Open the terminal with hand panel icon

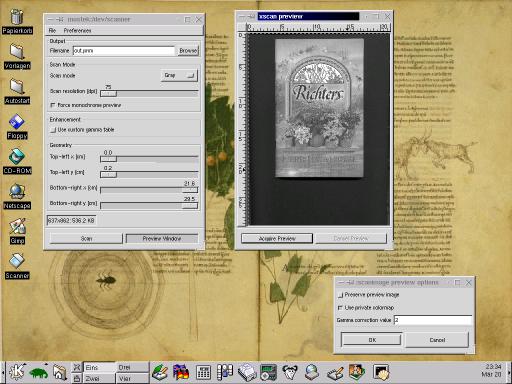(381, 372)
